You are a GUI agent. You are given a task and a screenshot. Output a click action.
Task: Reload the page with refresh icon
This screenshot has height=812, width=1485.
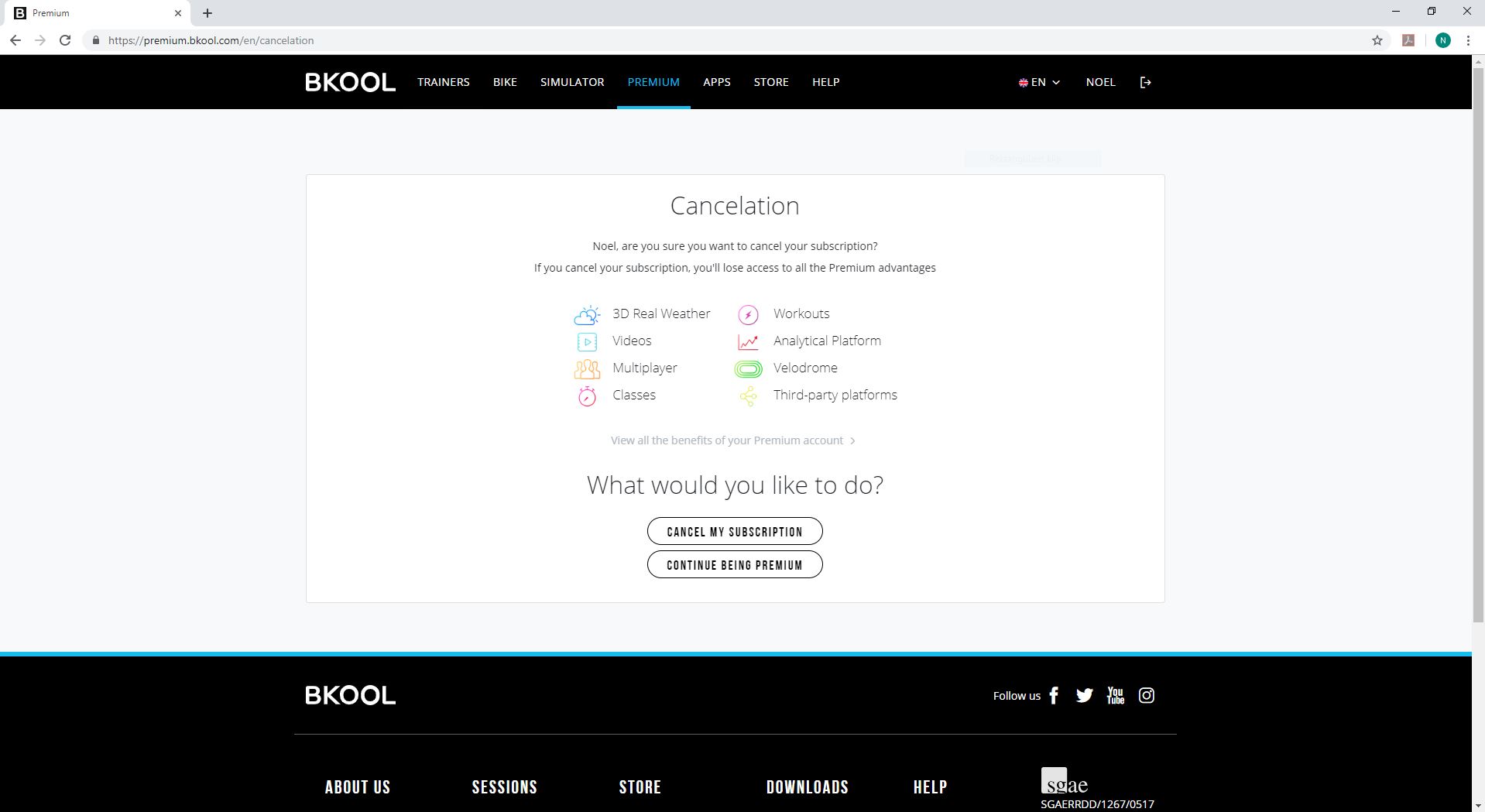click(65, 40)
